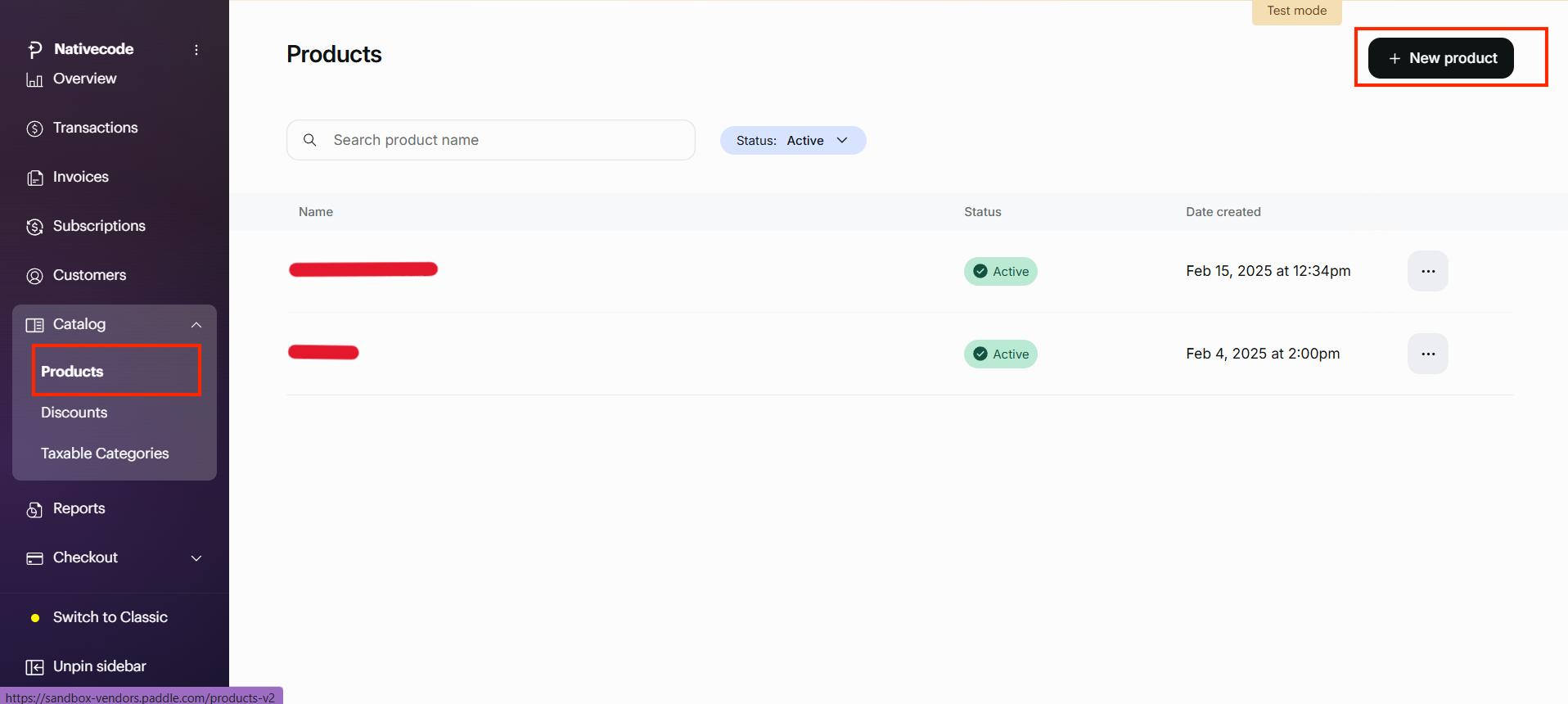Open the Status: Active filter dropdown
Image resolution: width=1568 pixels, height=704 pixels.
click(792, 141)
